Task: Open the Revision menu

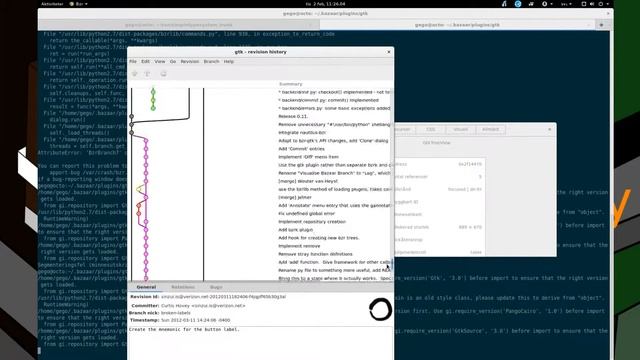Action: point(189,62)
